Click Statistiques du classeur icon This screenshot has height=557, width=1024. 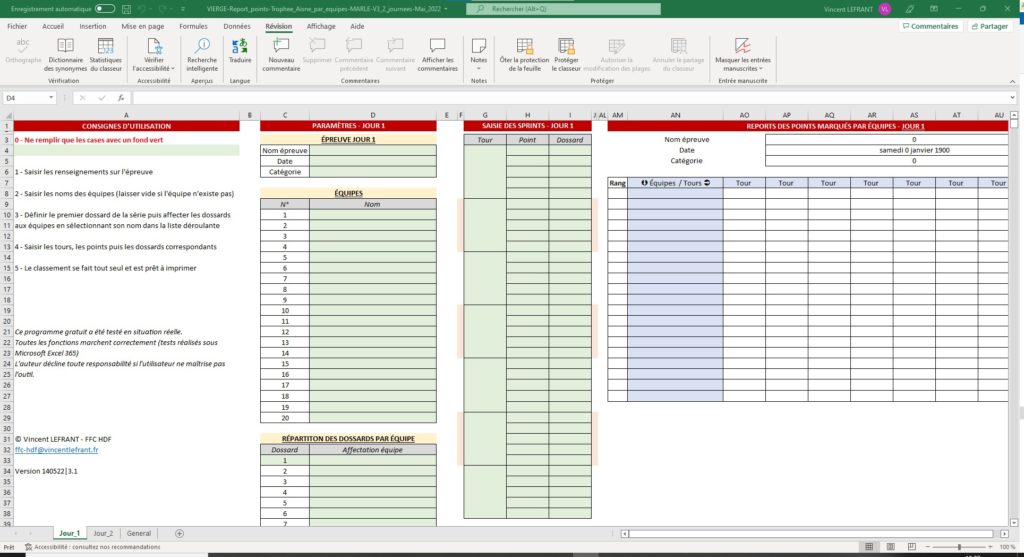pos(105,54)
